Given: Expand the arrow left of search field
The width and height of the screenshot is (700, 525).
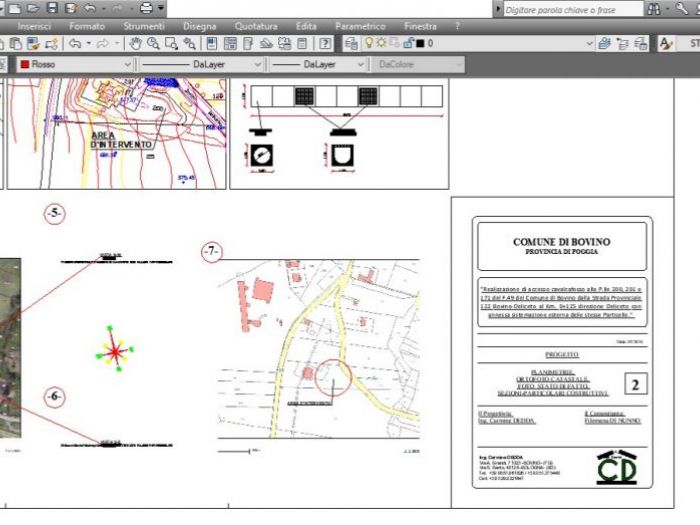Looking at the screenshot, I should coord(498,9).
